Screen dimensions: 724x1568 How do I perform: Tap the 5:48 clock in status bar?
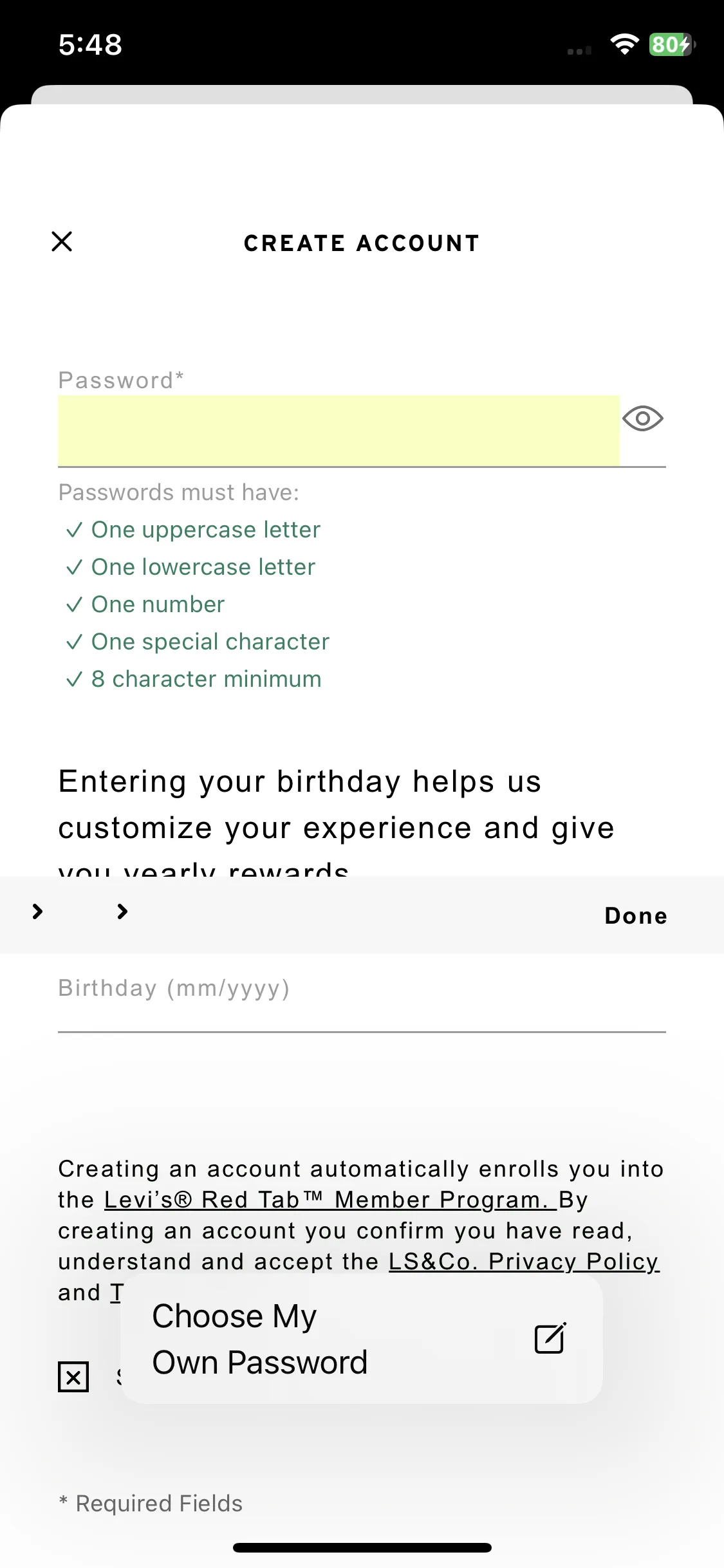(x=90, y=44)
